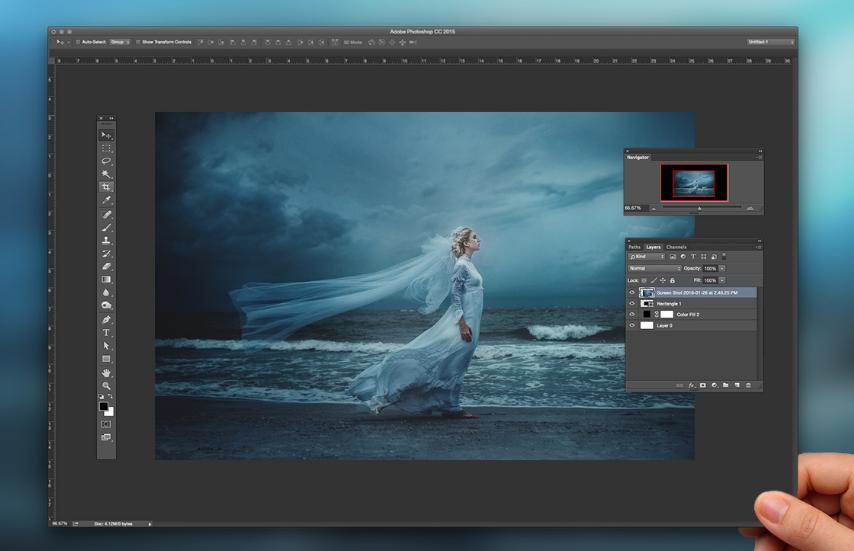This screenshot has width=854, height=551.
Task: Select the Pen tool
Action: click(x=106, y=320)
